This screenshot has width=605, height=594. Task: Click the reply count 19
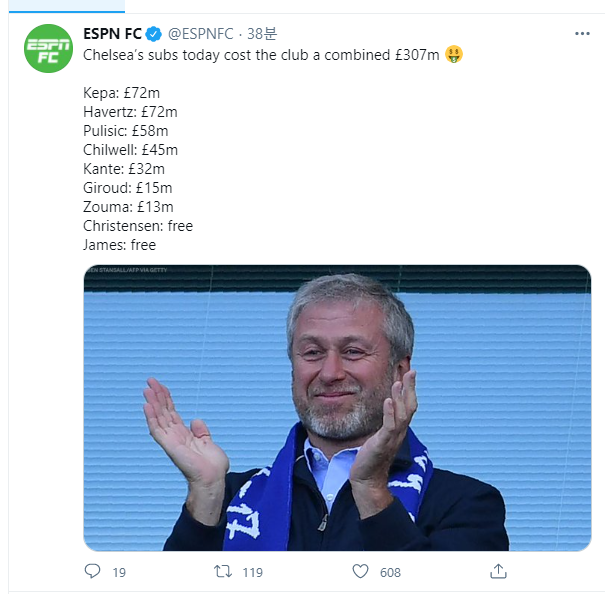[x=119, y=572]
